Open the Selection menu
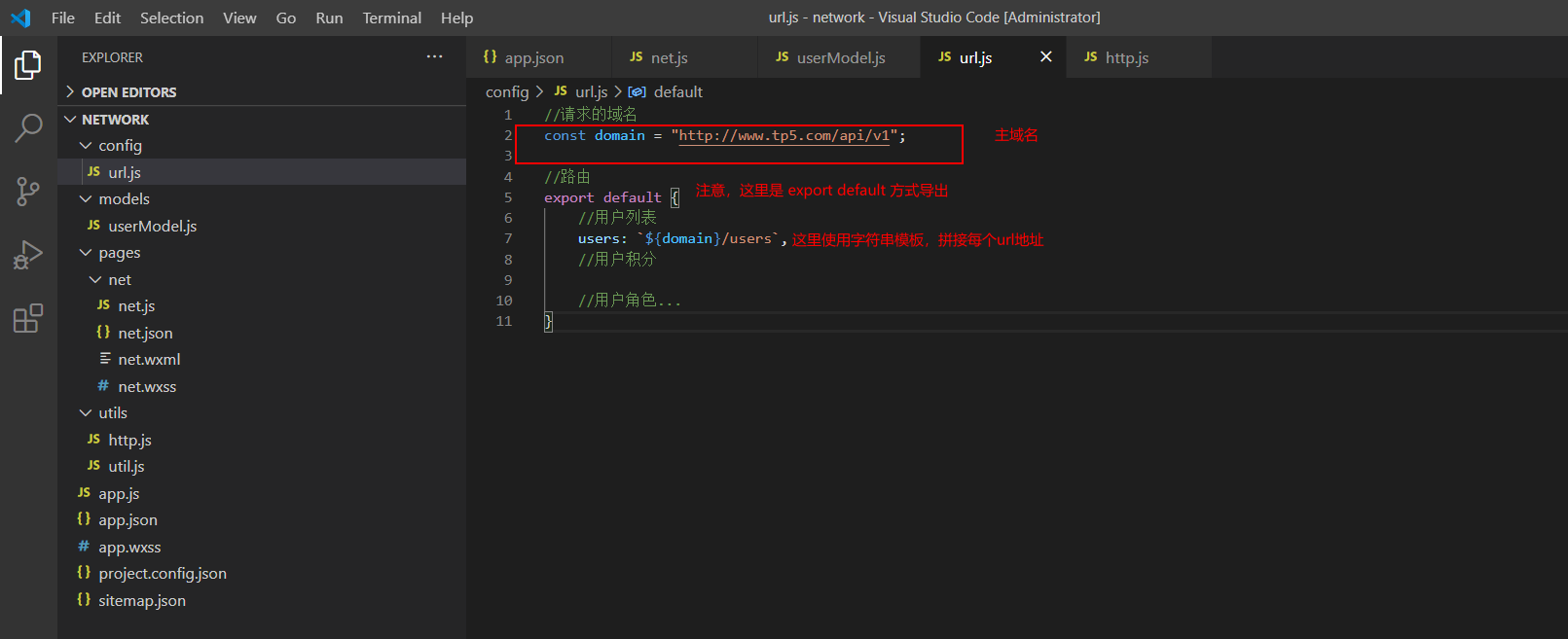The height and width of the screenshot is (639, 1568). (x=172, y=18)
